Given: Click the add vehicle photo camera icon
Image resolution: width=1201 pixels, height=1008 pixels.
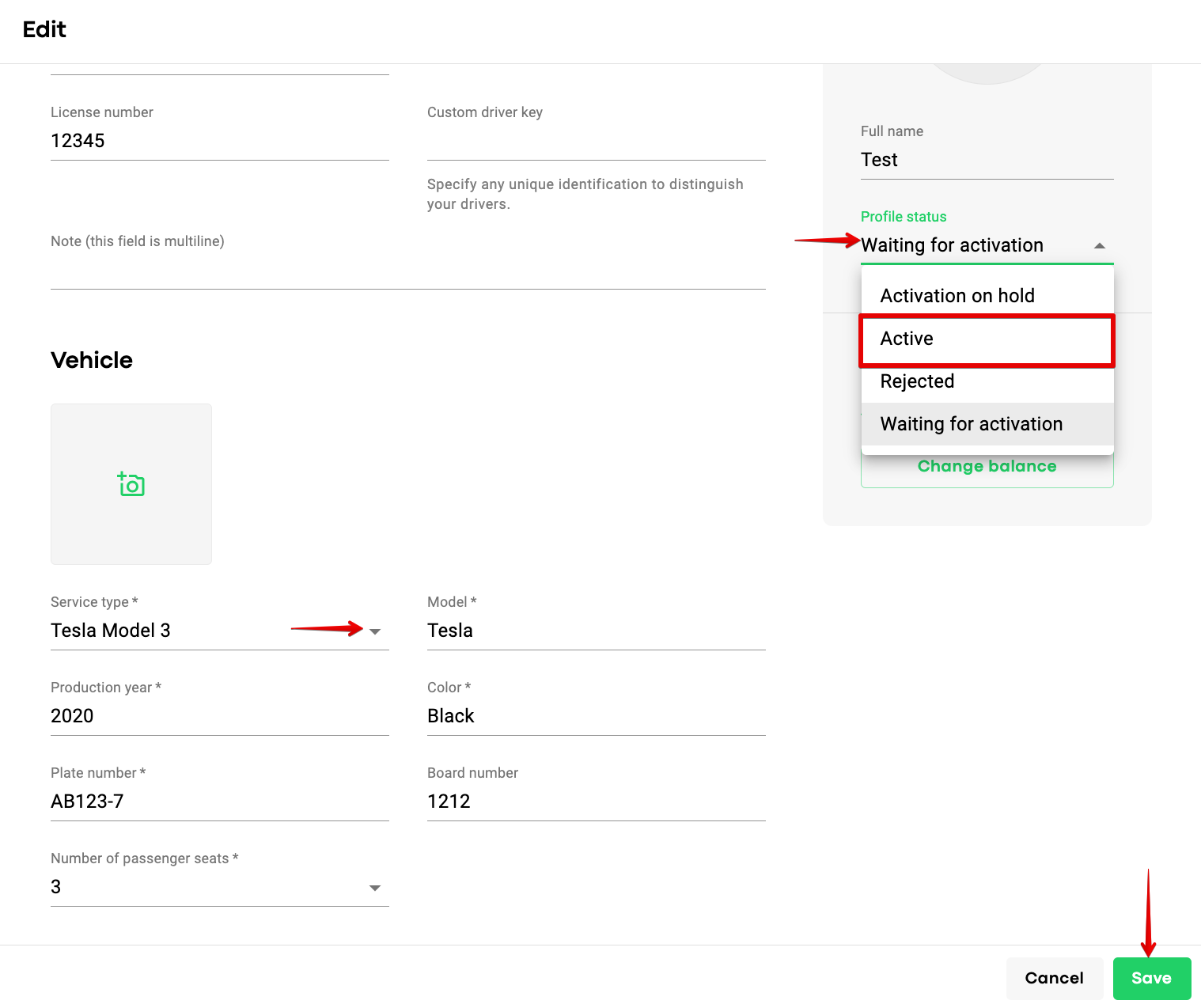Looking at the screenshot, I should (131, 484).
